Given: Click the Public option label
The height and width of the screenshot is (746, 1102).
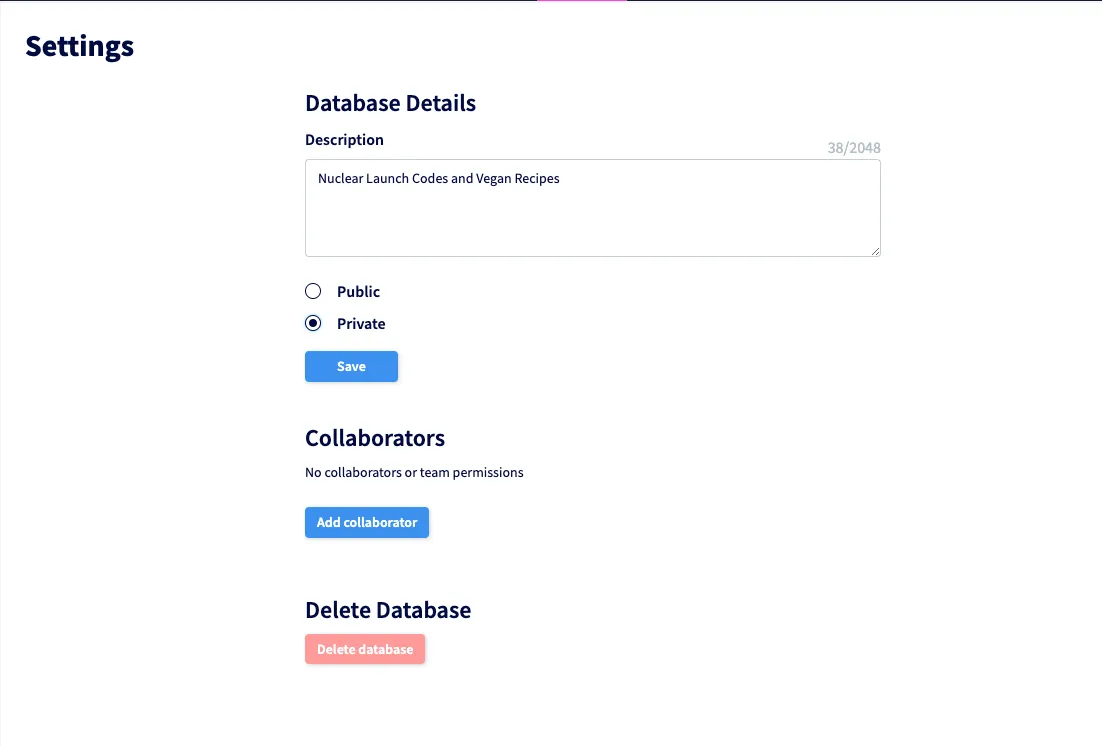Looking at the screenshot, I should click(x=358, y=292).
